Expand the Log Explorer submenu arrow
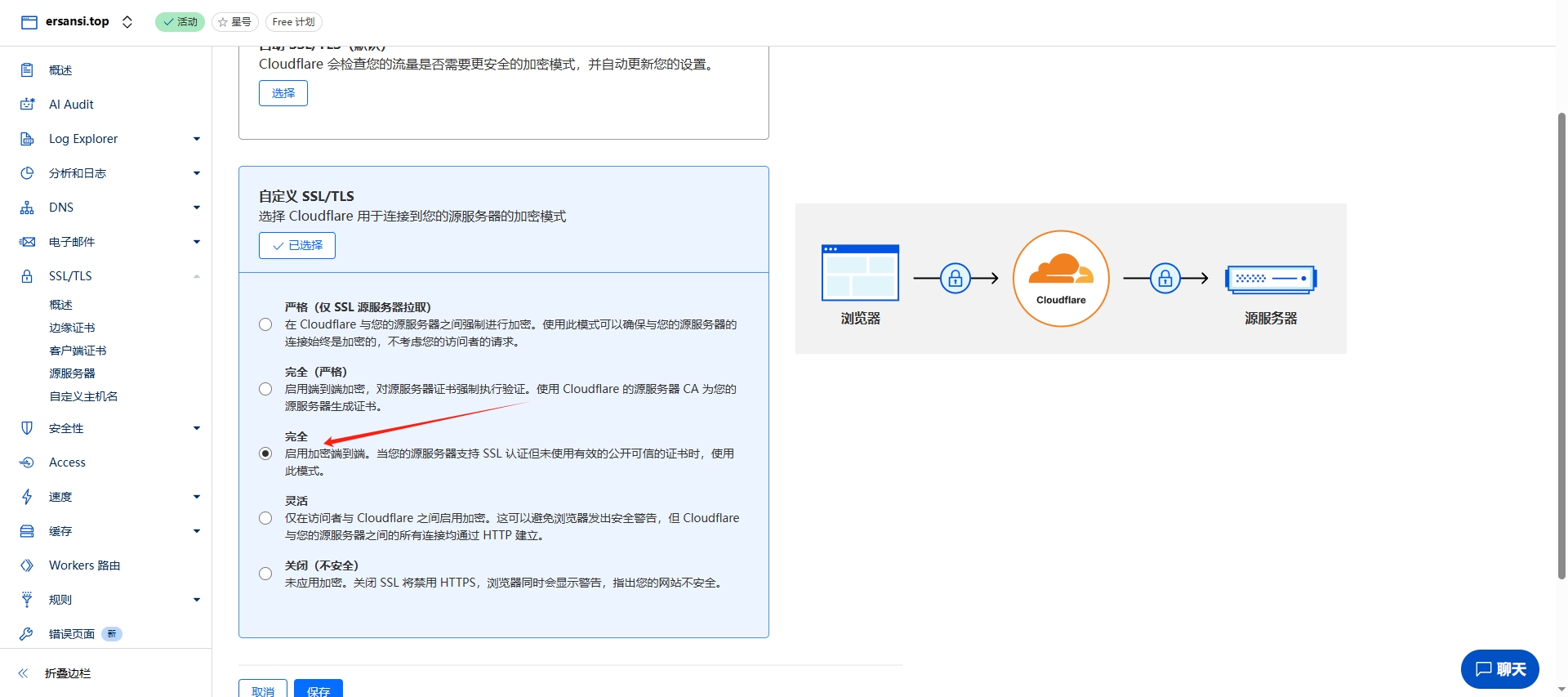 click(x=197, y=139)
